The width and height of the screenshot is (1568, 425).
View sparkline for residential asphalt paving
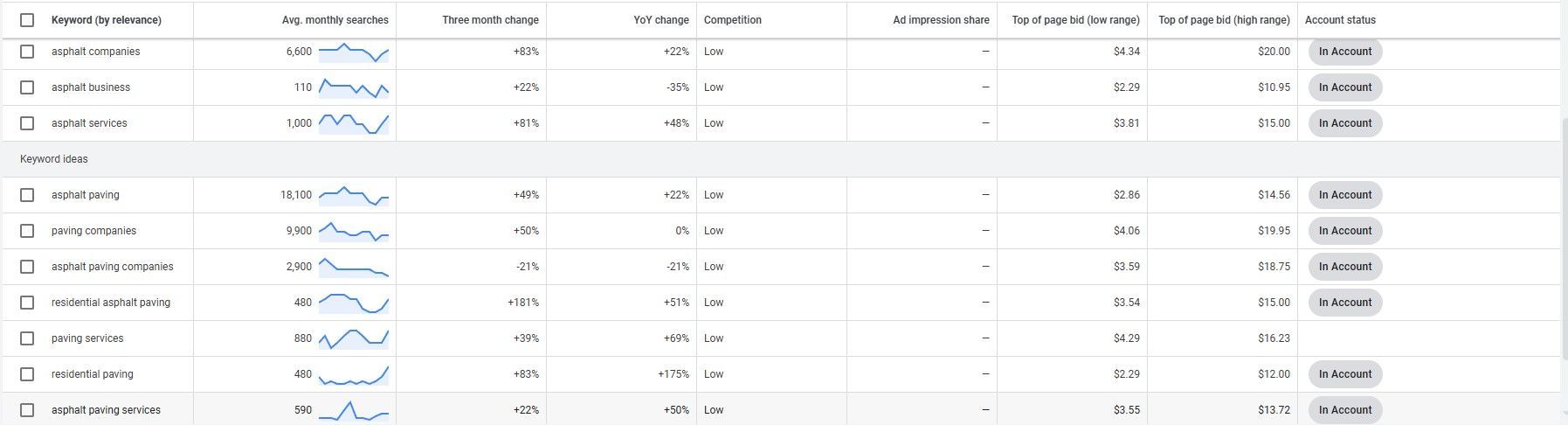click(354, 303)
